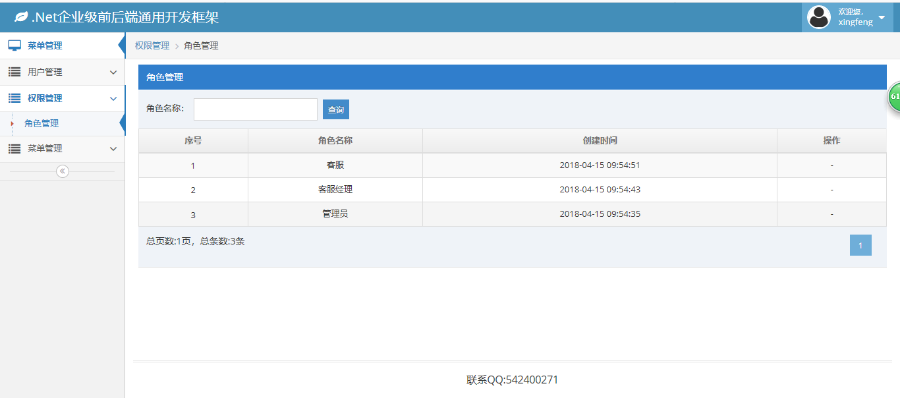The image size is (900, 398).
Task: Select the 客服 role name cell
Action: [335, 165]
